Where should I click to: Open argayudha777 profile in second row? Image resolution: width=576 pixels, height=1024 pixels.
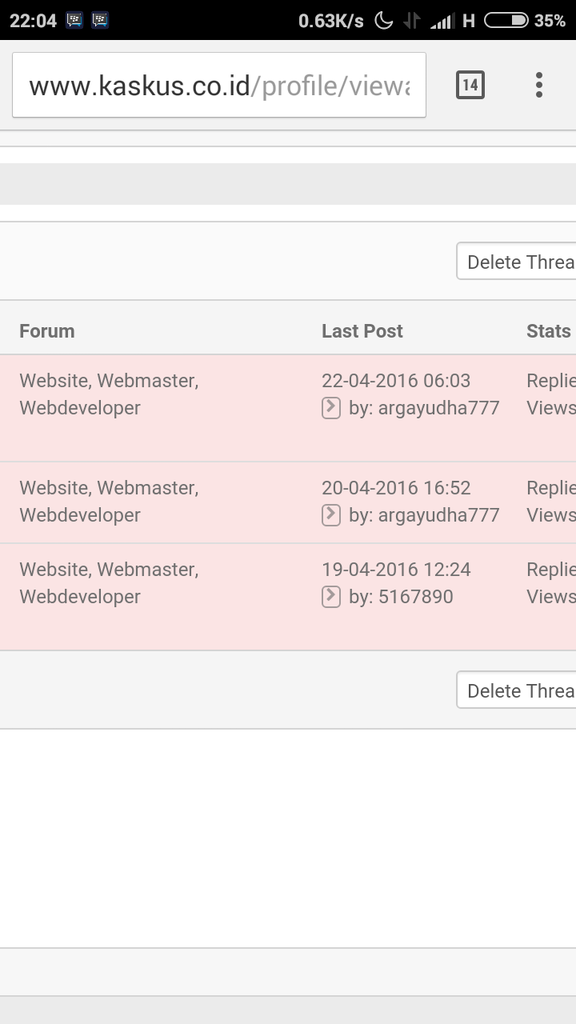tap(438, 515)
